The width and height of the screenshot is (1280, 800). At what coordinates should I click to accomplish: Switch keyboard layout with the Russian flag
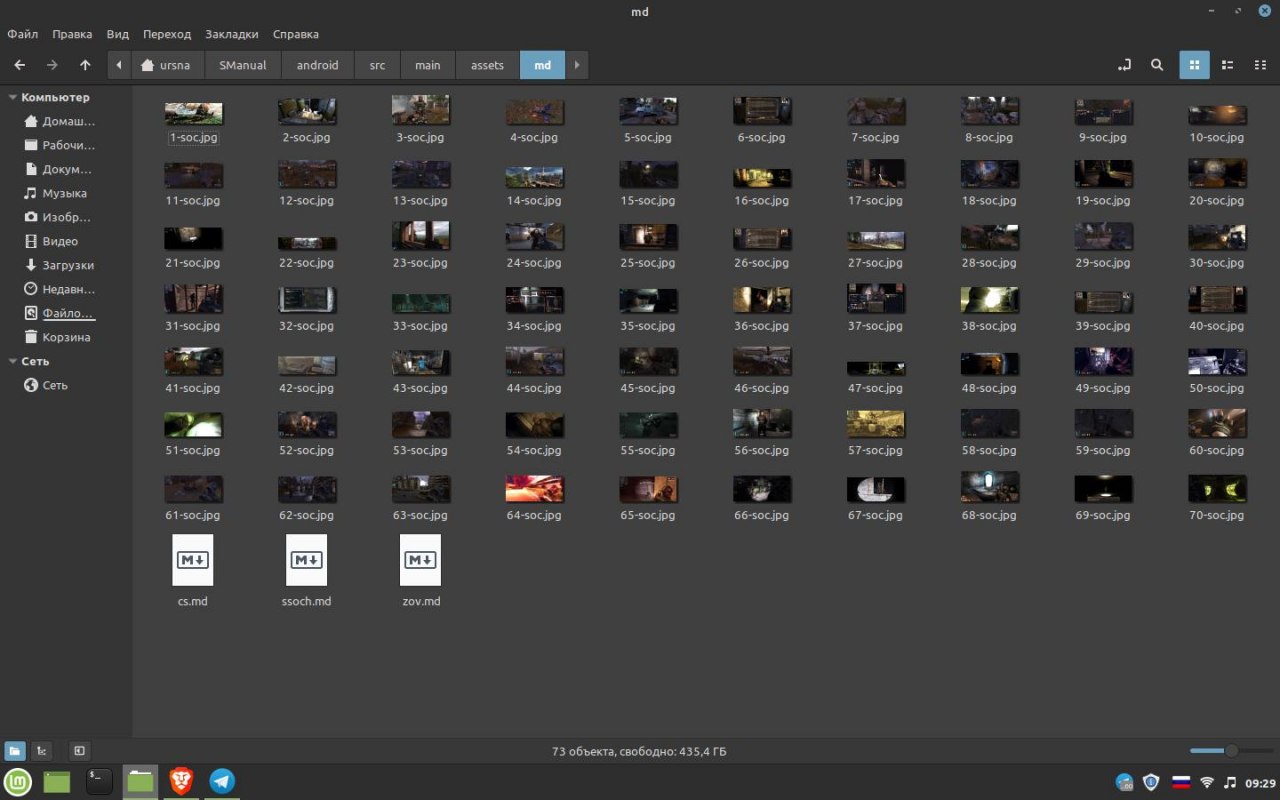point(1181,782)
